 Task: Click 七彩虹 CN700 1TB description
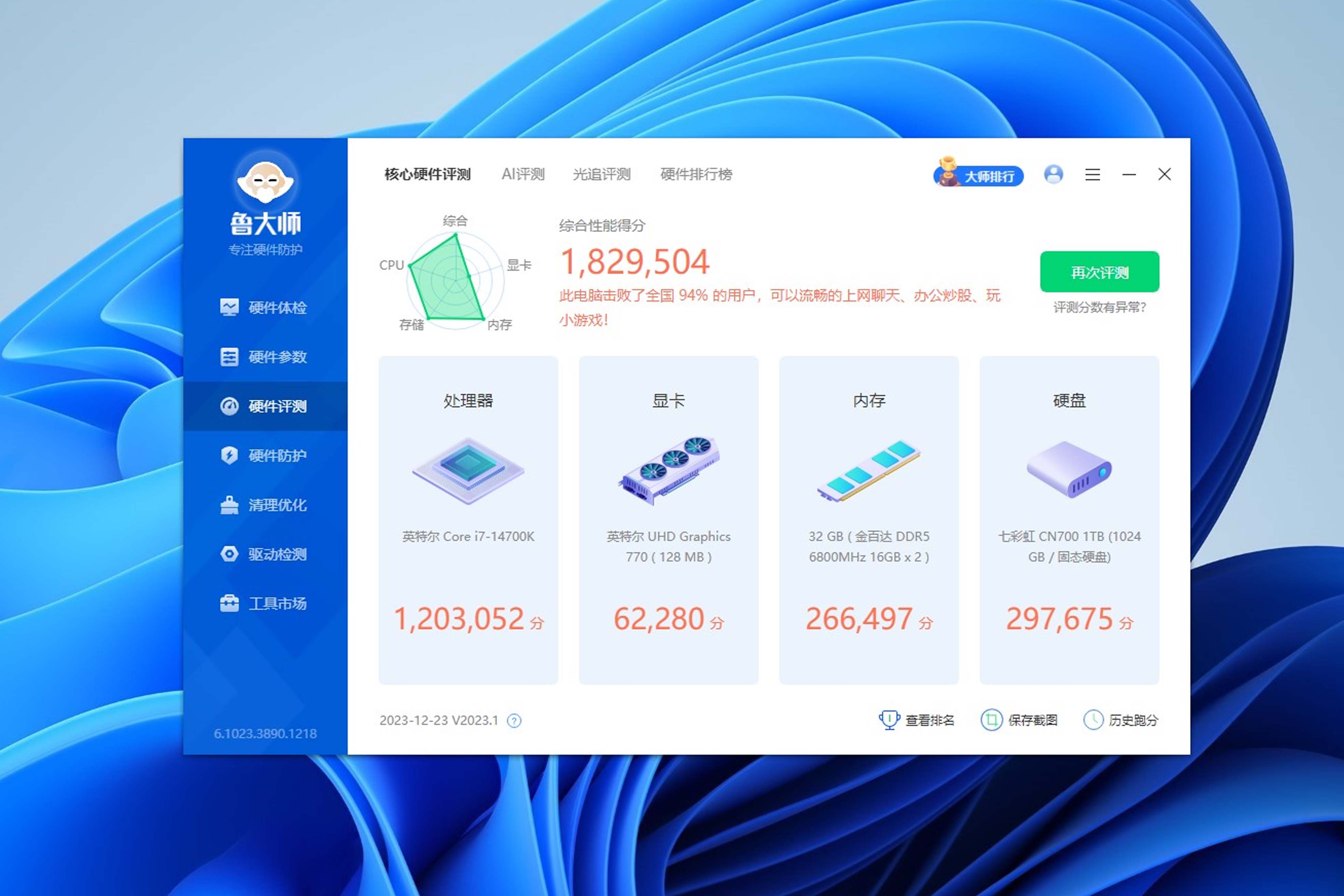click(x=1069, y=547)
